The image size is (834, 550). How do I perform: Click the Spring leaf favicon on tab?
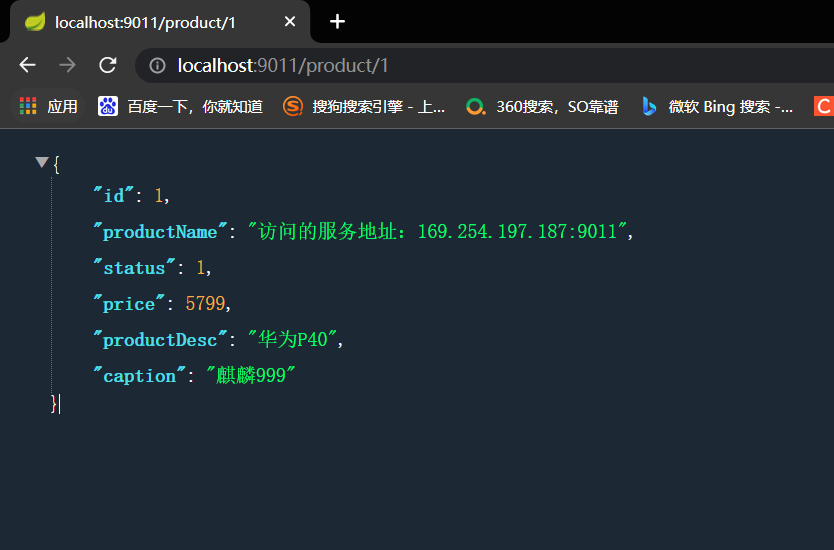pos(35,22)
